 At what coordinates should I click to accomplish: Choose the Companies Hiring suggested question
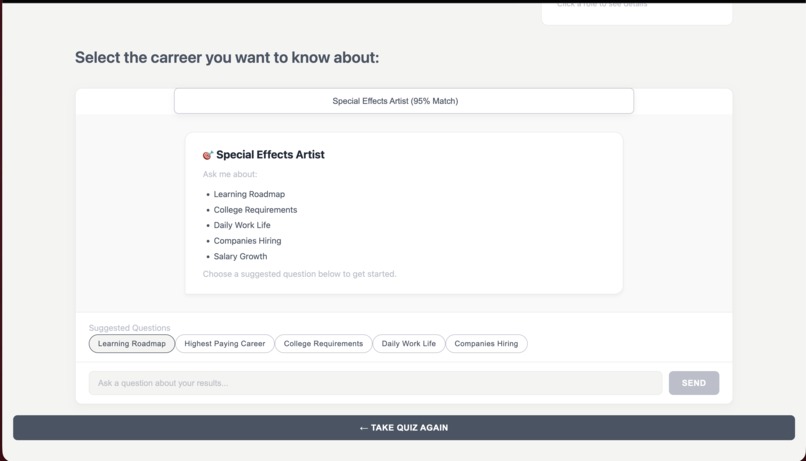point(486,343)
